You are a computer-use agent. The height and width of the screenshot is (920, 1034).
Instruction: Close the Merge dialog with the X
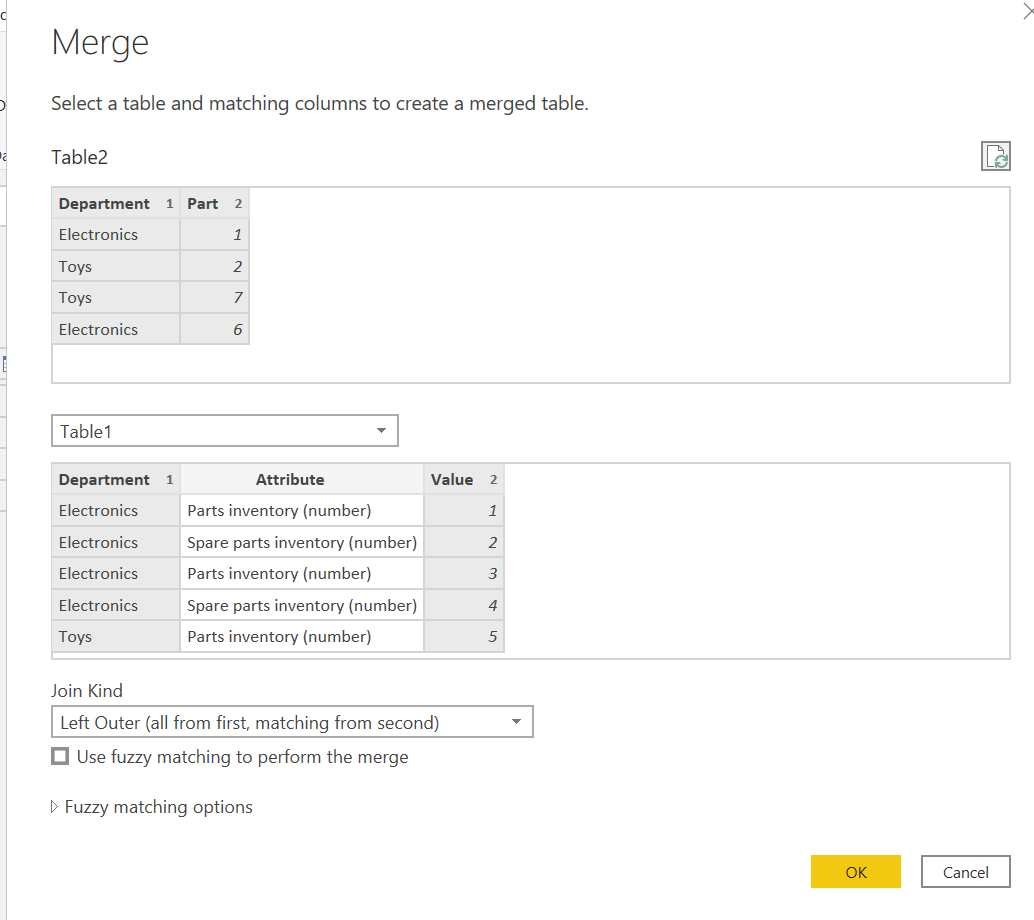tap(1028, 11)
